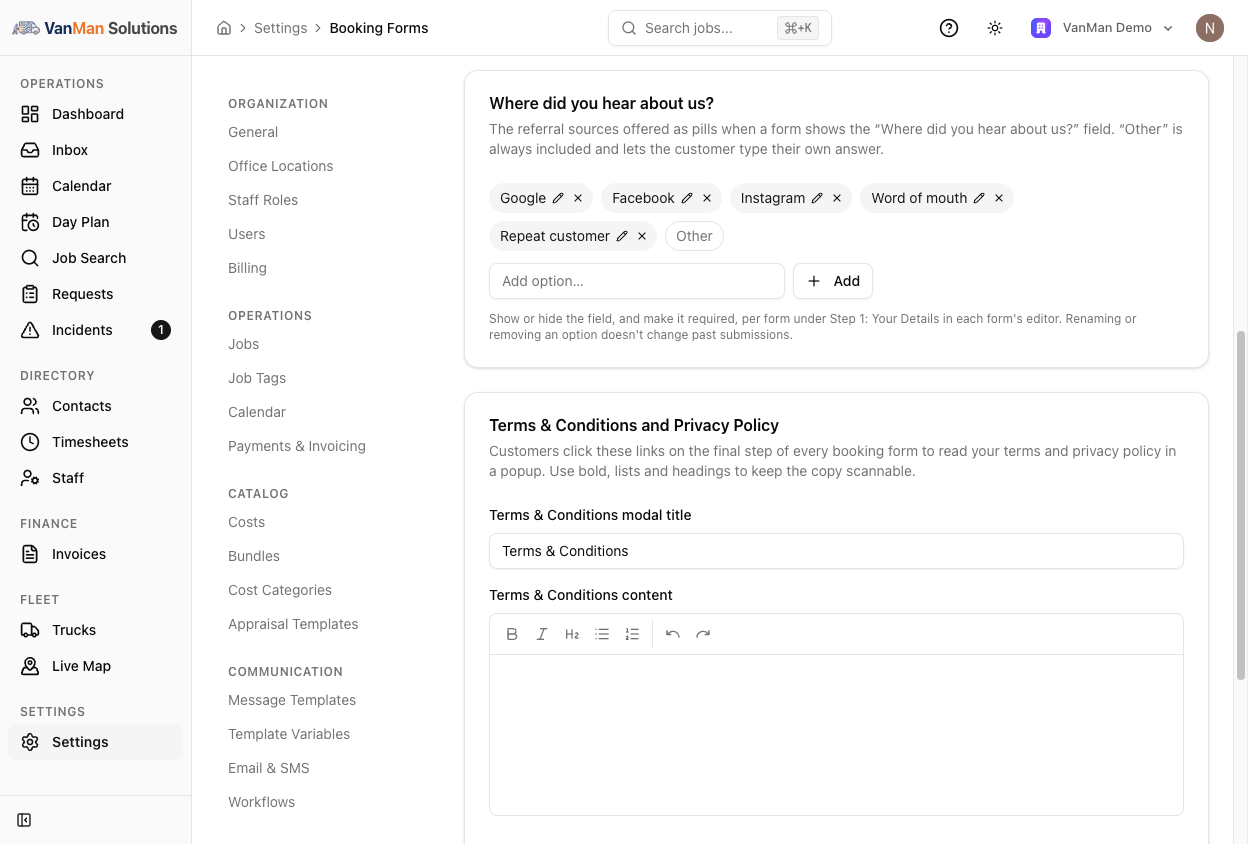Viewport: 1248px width, 844px height.
Task: Select Settings in the sidebar
Action: point(95,742)
